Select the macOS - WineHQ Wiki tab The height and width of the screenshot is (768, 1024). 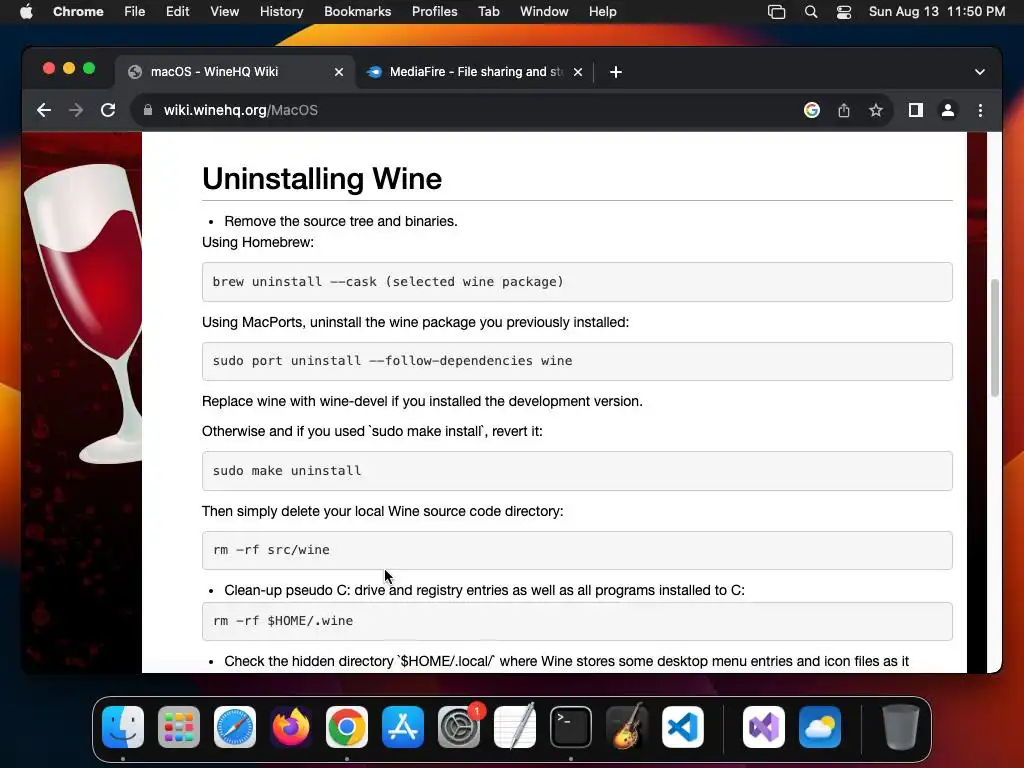point(235,72)
